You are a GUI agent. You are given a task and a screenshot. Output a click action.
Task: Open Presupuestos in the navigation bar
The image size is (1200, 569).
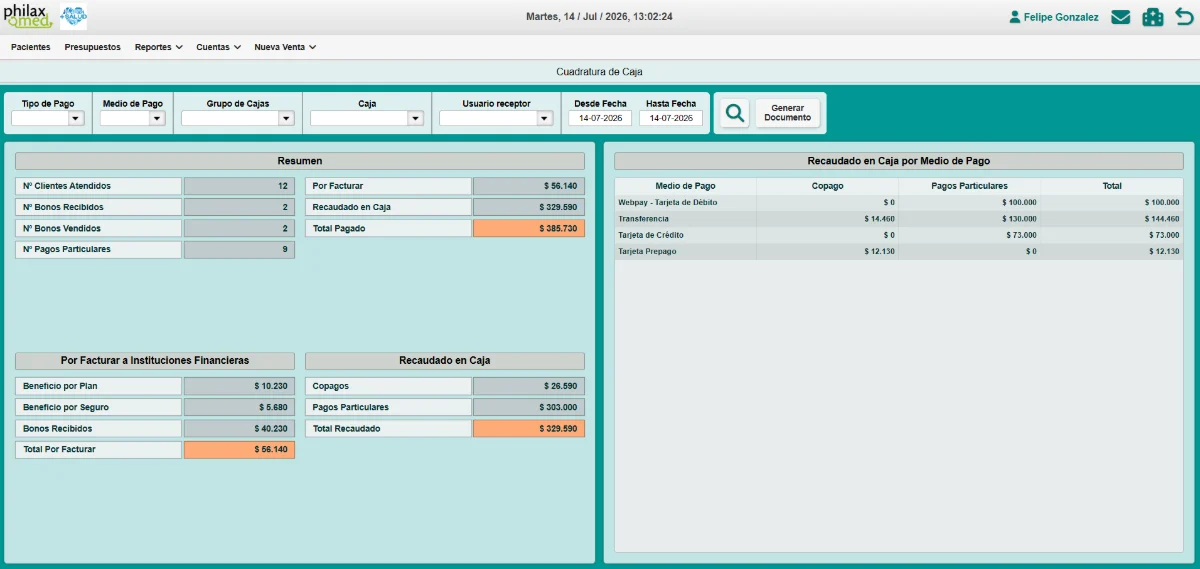92,47
